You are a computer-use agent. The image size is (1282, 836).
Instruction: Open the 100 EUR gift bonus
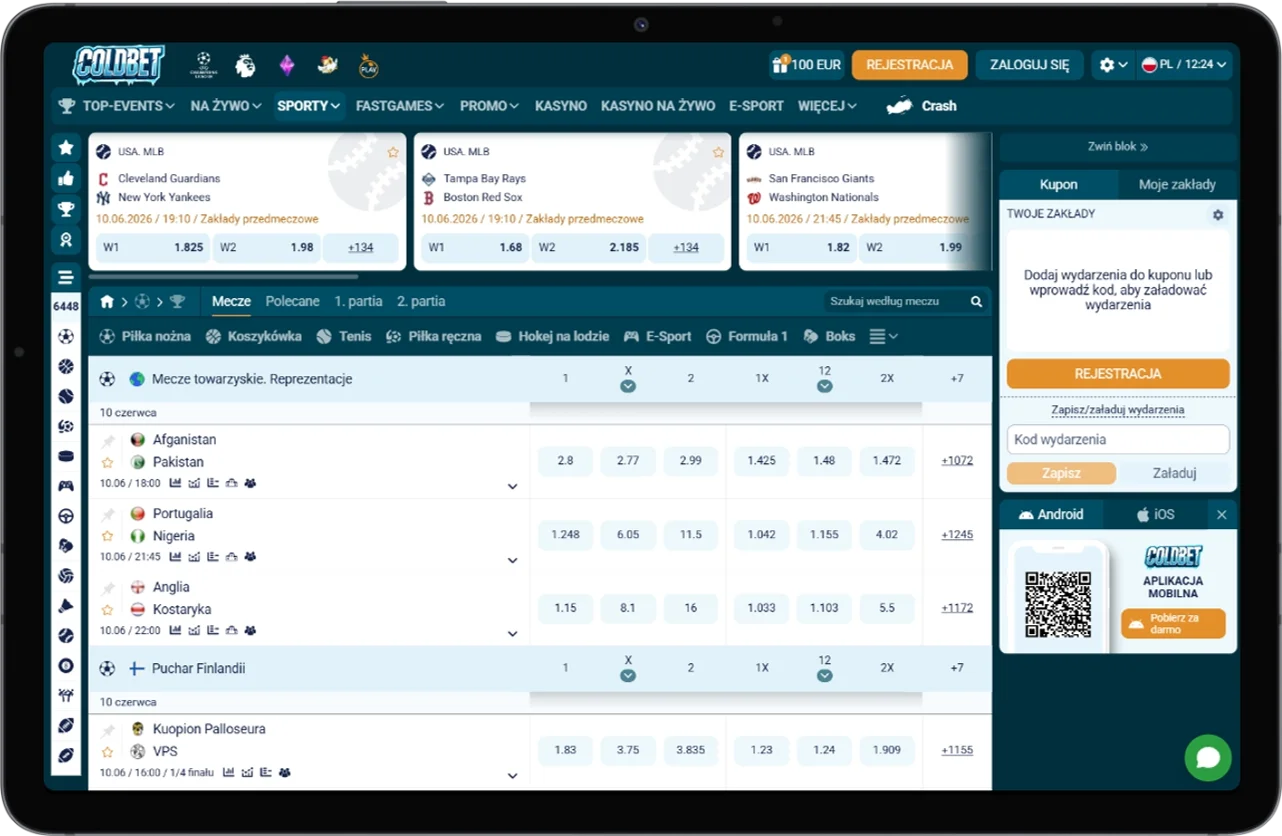[x=806, y=65]
